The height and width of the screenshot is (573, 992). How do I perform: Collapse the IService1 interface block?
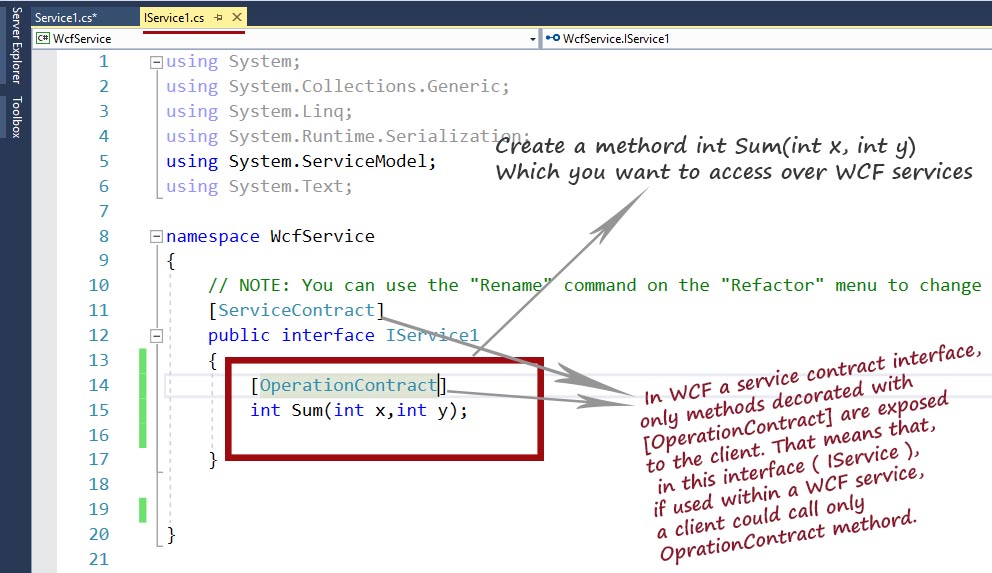[x=156, y=336]
